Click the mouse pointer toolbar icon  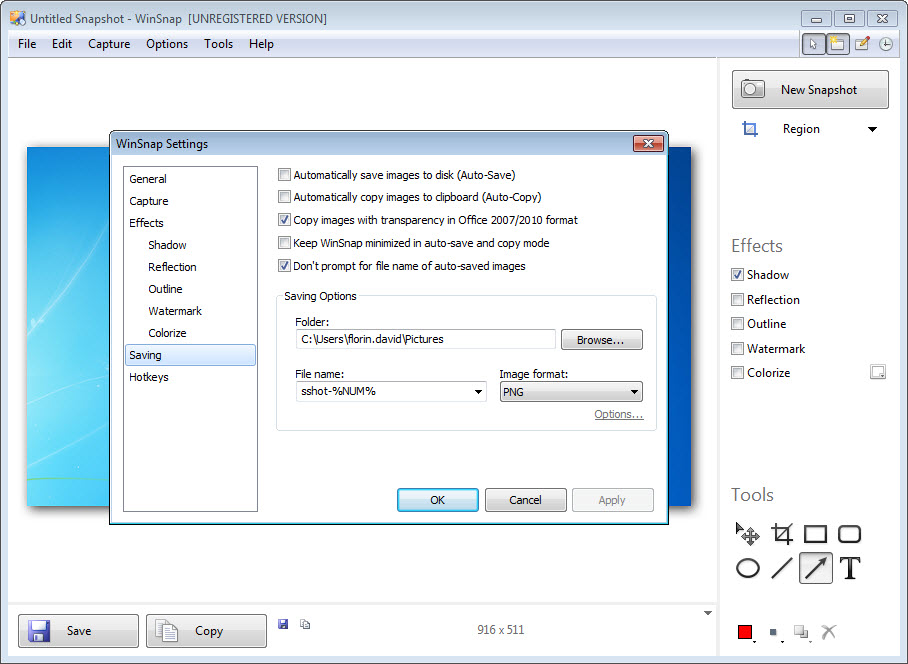coord(813,44)
